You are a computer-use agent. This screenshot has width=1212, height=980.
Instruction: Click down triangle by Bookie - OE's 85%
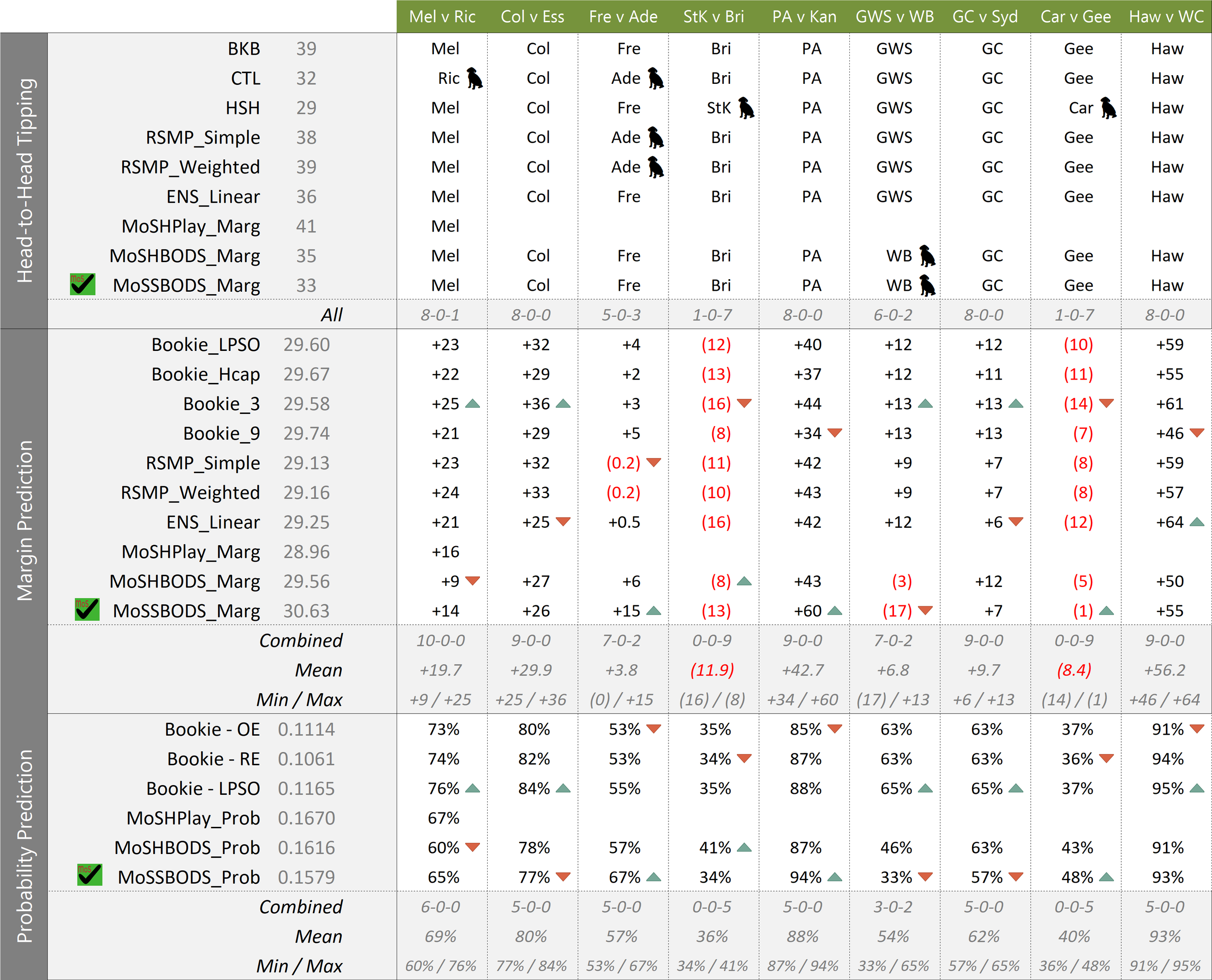point(835,729)
